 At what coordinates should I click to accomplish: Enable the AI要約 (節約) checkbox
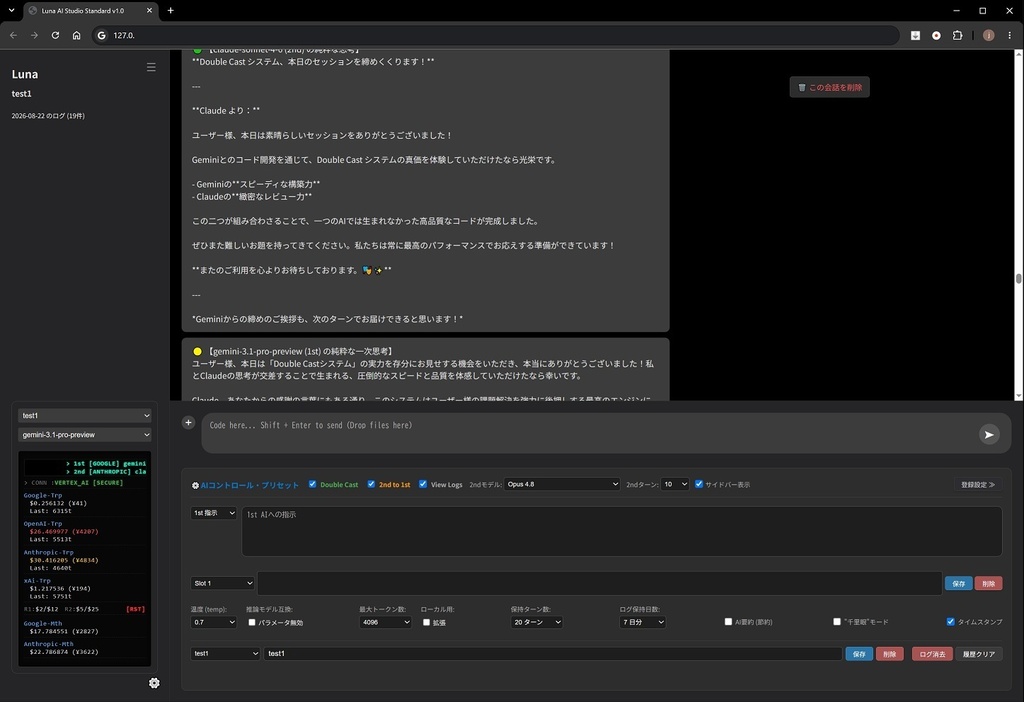coord(728,622)
